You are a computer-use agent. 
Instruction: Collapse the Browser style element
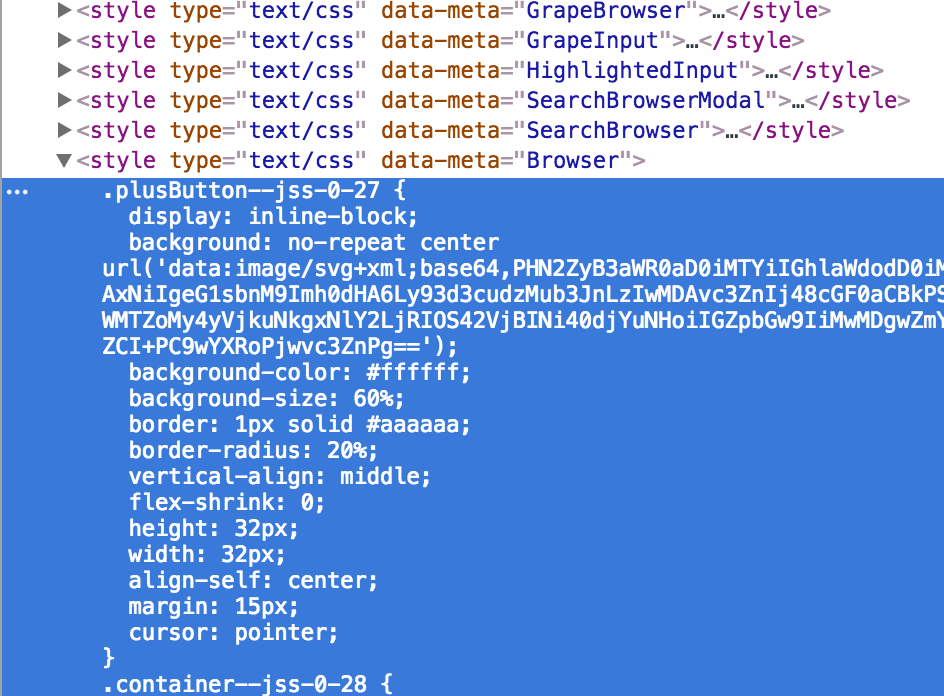[x=64, y=160]
